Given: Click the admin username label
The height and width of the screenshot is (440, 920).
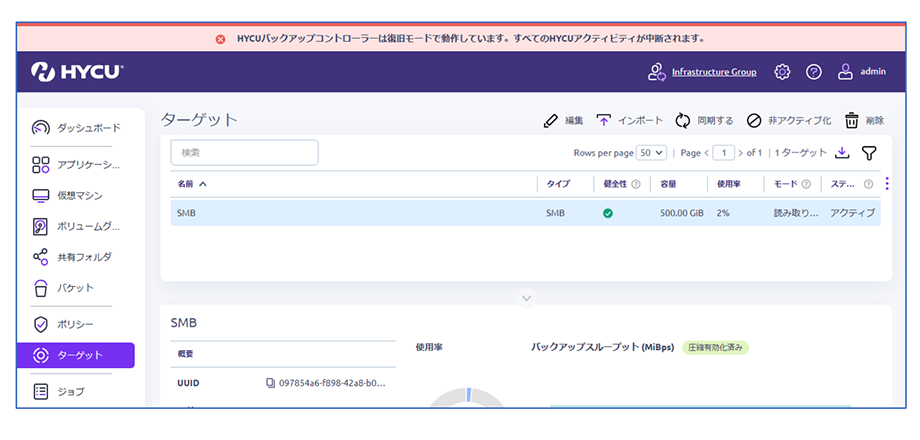Looking at the screenshot, I should (873, 72).
